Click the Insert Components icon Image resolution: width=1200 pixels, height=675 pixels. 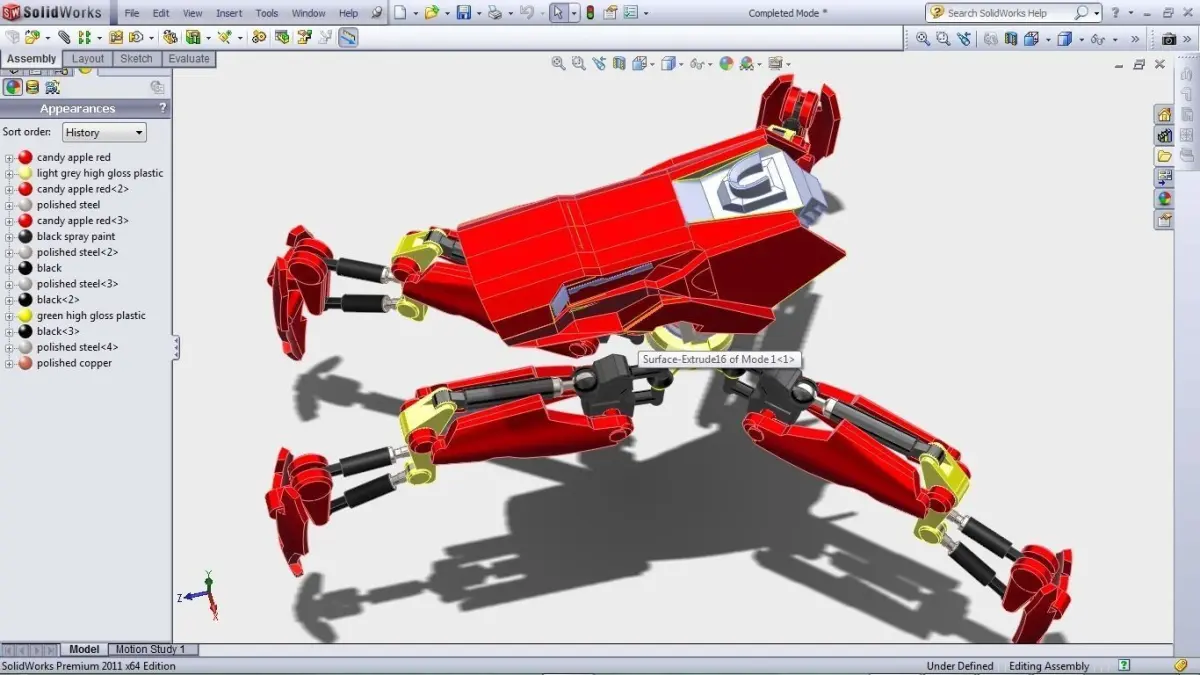(x=33, y=37)
